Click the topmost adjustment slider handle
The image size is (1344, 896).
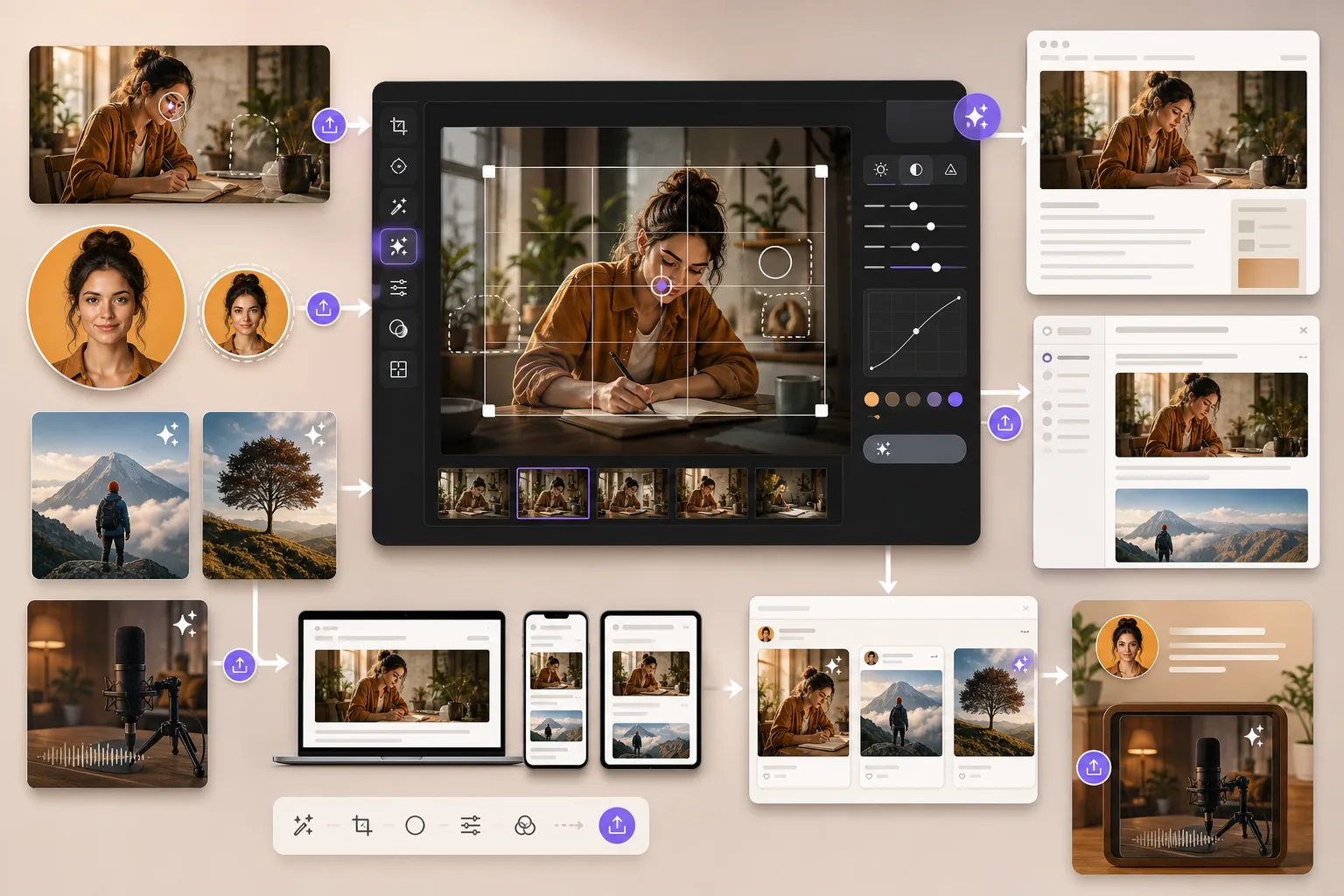coord(913,206)
